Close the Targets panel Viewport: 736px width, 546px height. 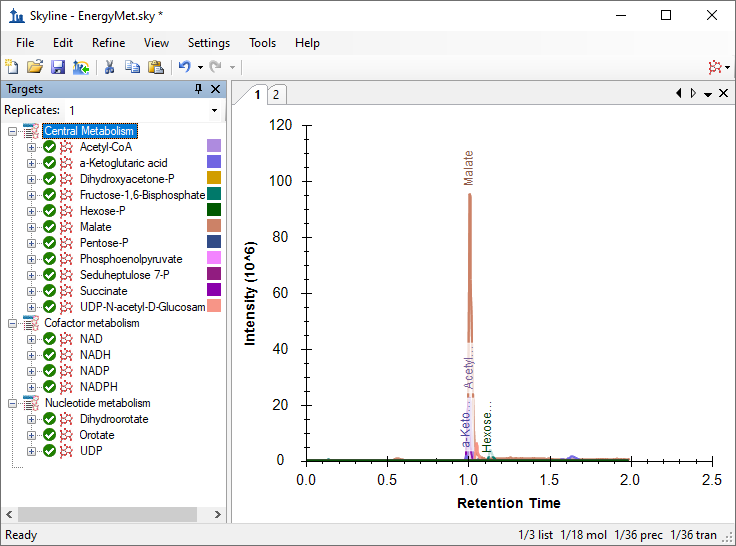click(x=215, y=89)
